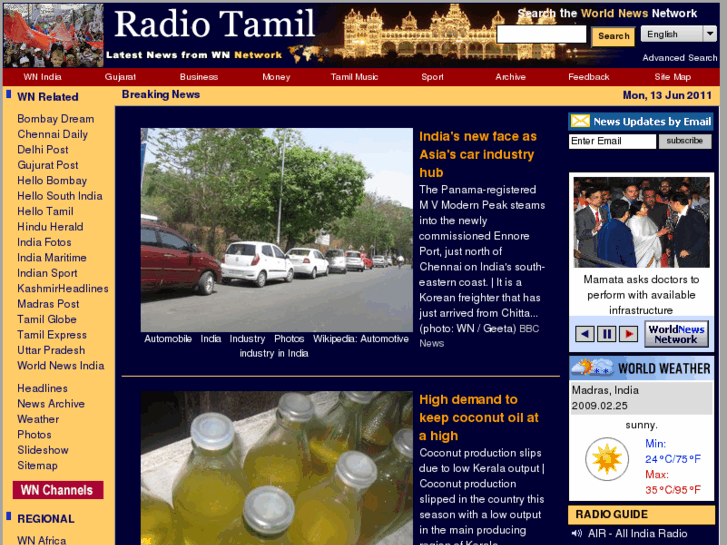Open Wikipedia Automotive industry in India link
The width and height of the screenshot is (727, 545).
324,346
